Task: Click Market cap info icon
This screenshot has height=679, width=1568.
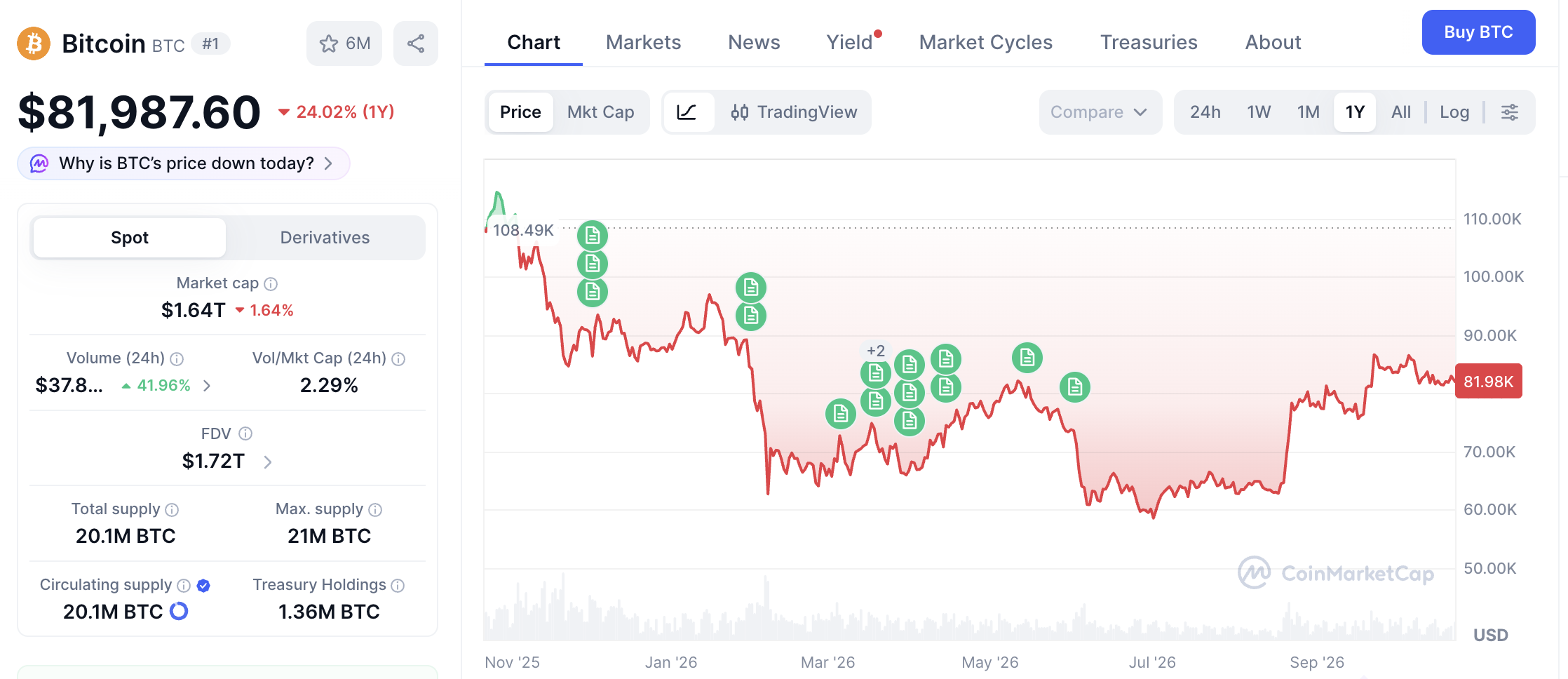Action: pyautogui.click(x=271, y=284)
